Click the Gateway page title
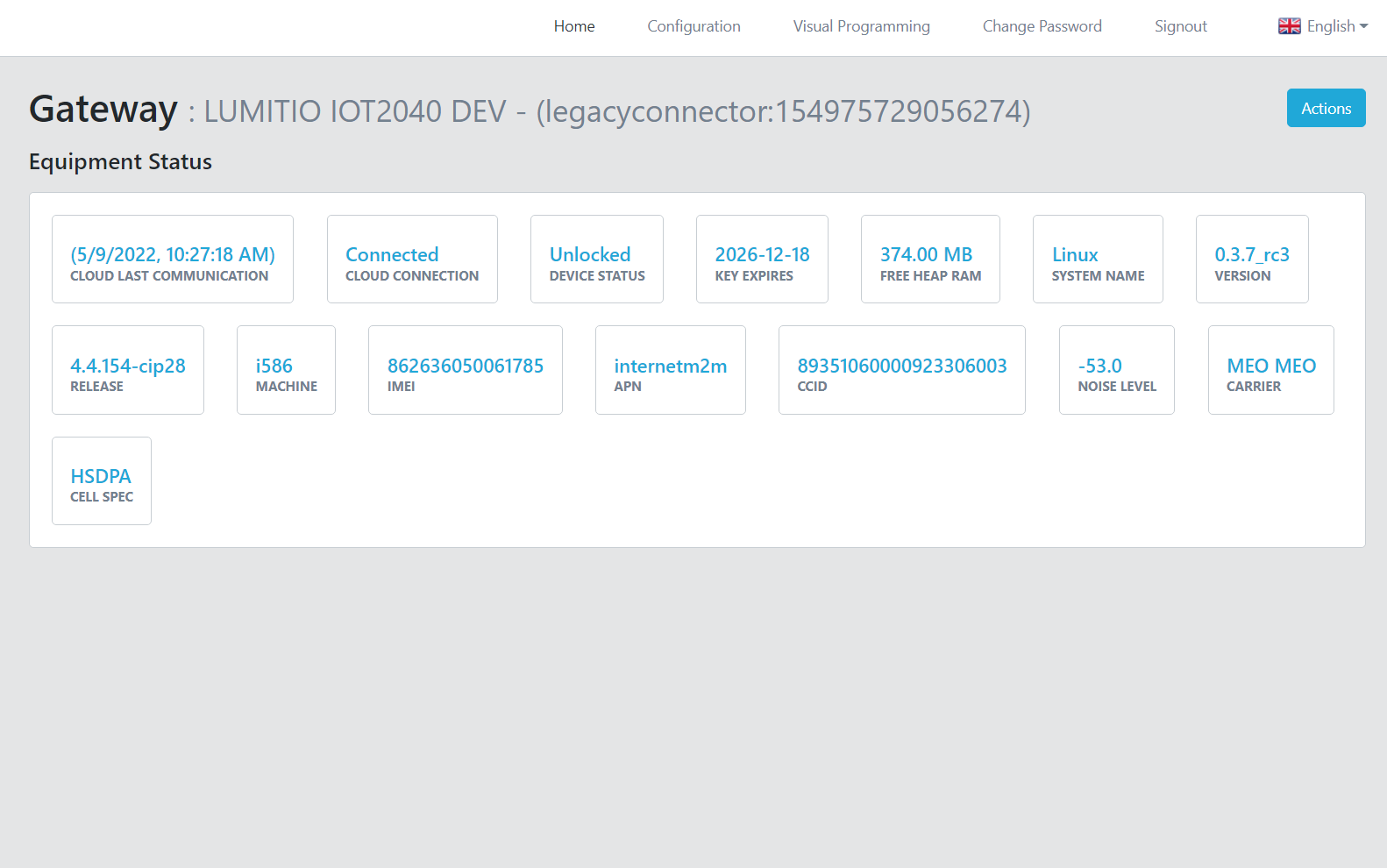Image resolution: width=1387 pixels, height=868 pixels. pos(103,109)
